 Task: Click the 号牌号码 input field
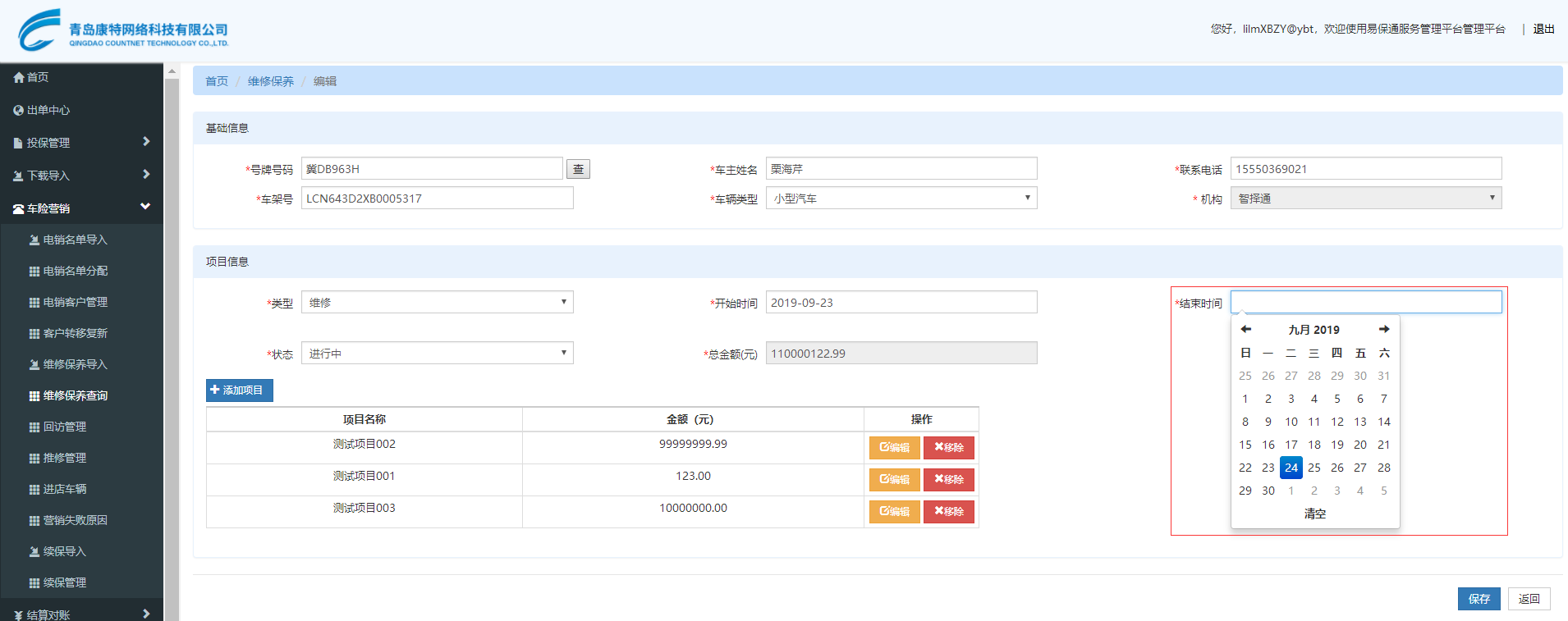[x=432, y=169]
